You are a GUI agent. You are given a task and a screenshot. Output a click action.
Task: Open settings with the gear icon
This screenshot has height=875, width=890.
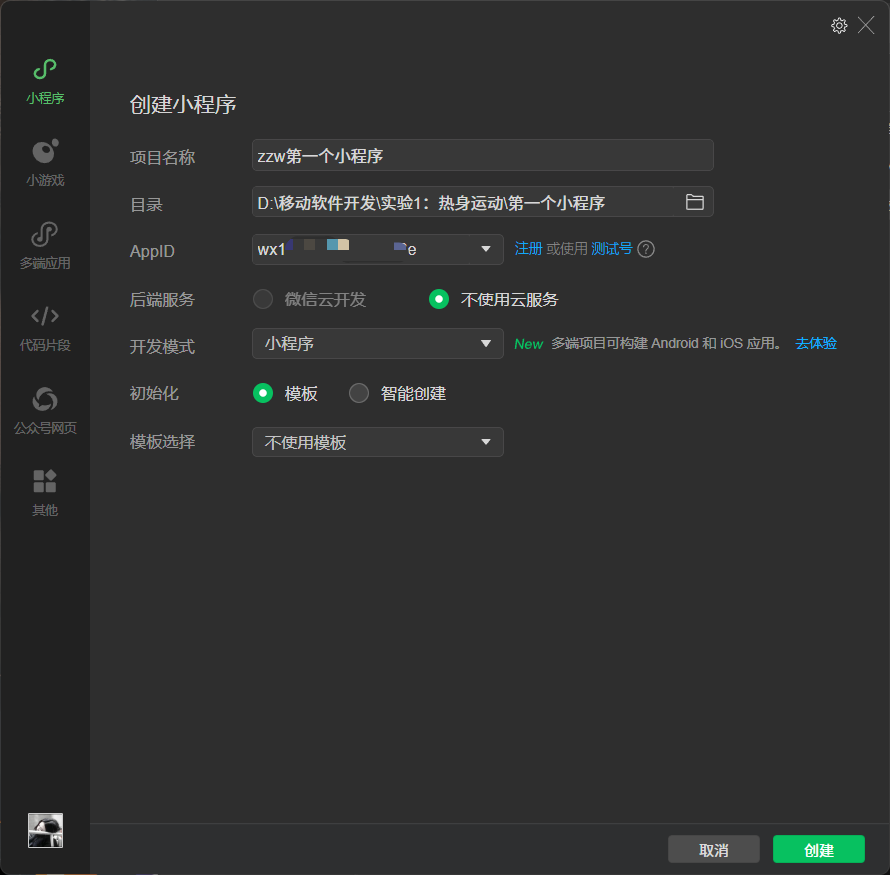(839, 26)
